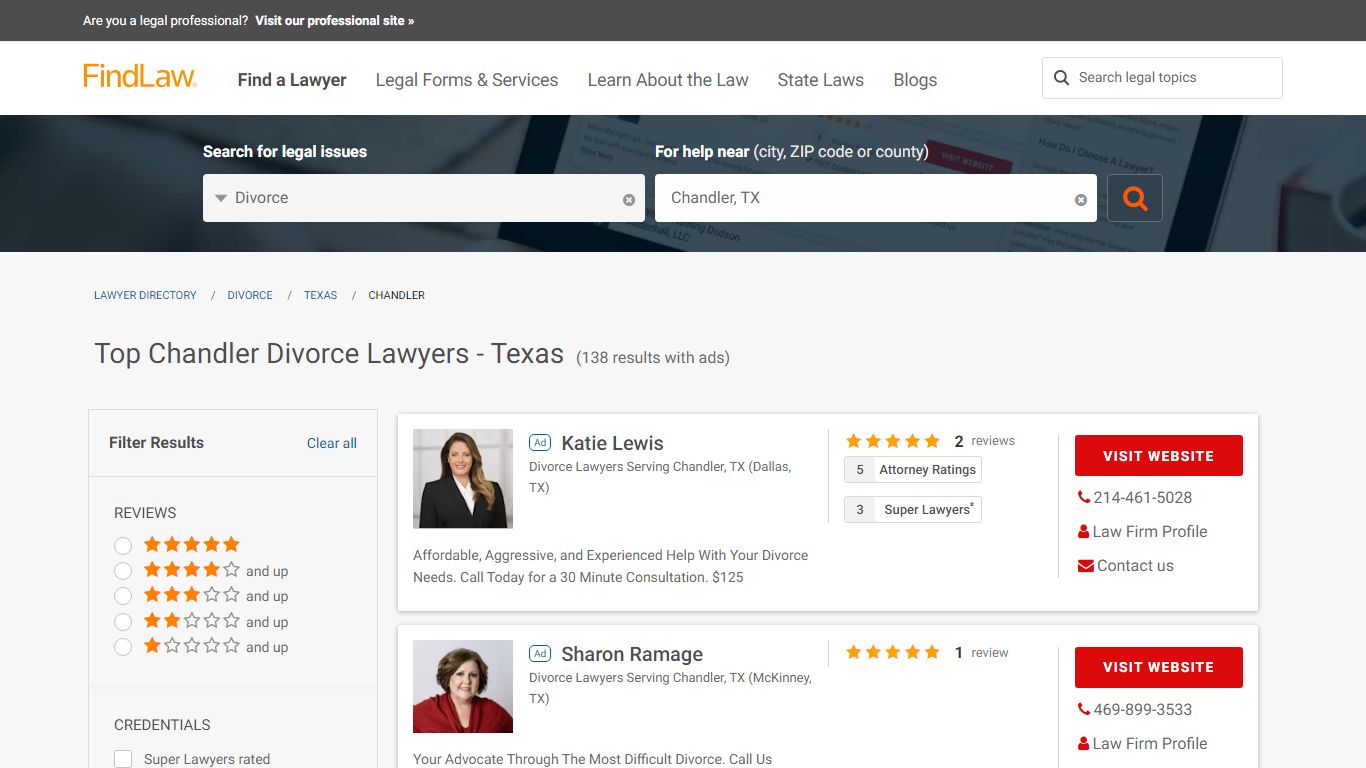Click Katie Lewis profile photo
This screenshot has height=768, width=1366.
click(463, 479)
